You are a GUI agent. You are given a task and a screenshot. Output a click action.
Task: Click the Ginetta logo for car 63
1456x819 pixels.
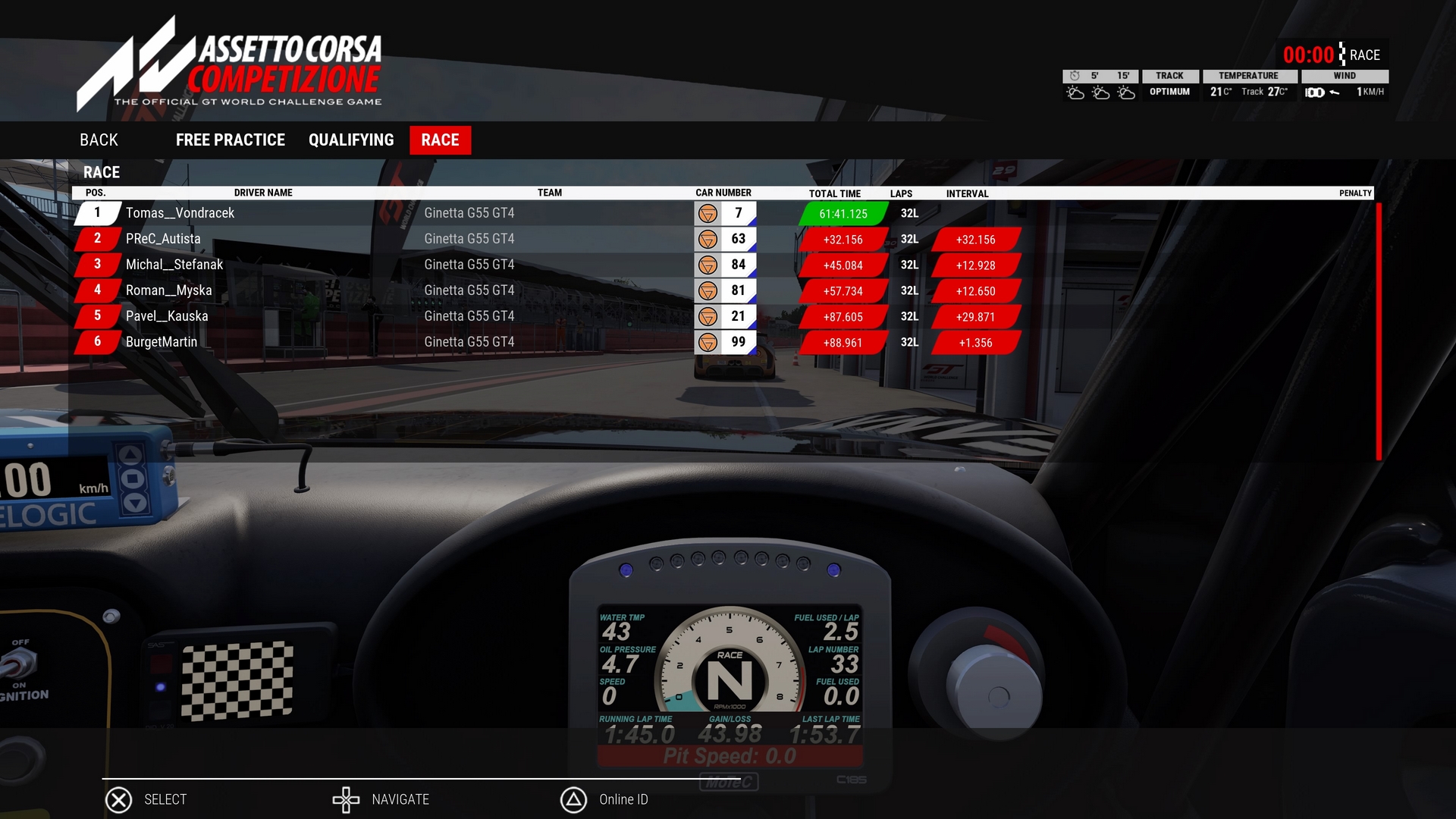708,240
